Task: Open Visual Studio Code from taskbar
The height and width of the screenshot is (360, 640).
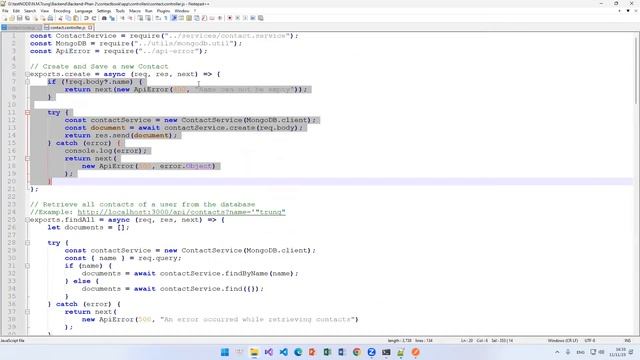Action: [x=283, y=352]
